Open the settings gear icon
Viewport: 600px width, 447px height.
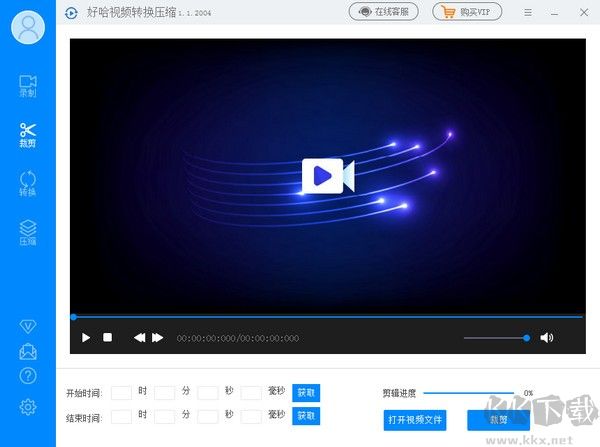click(28, 406)
